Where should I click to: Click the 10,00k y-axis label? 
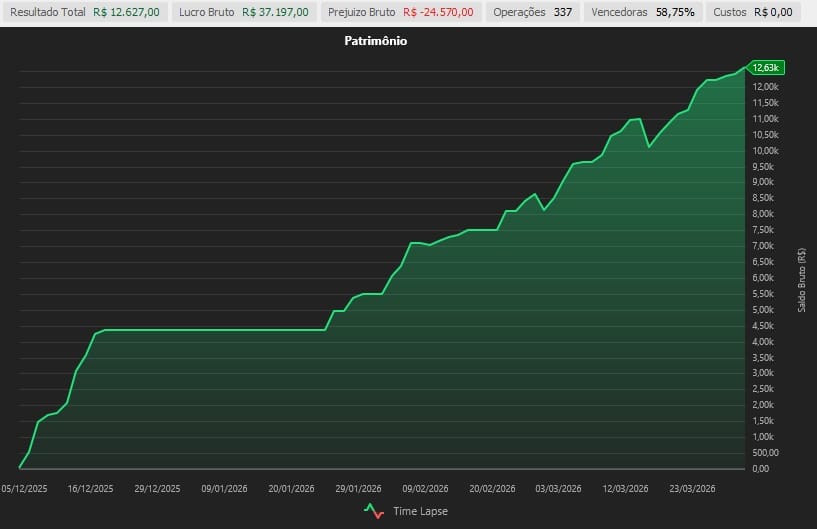(x=765, y=151)
